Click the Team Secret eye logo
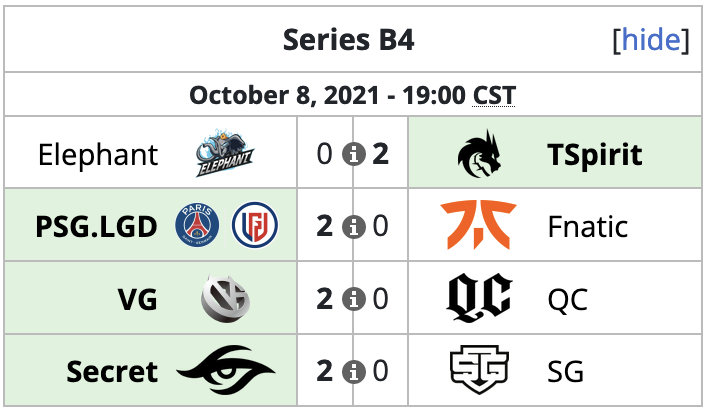 point(225,370)
